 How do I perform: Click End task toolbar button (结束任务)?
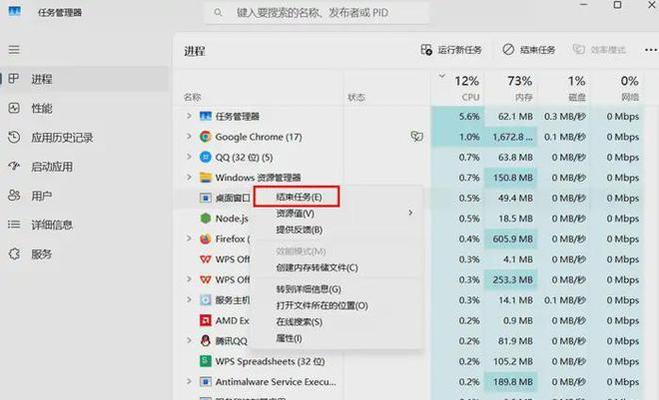(x=529, y=50)
